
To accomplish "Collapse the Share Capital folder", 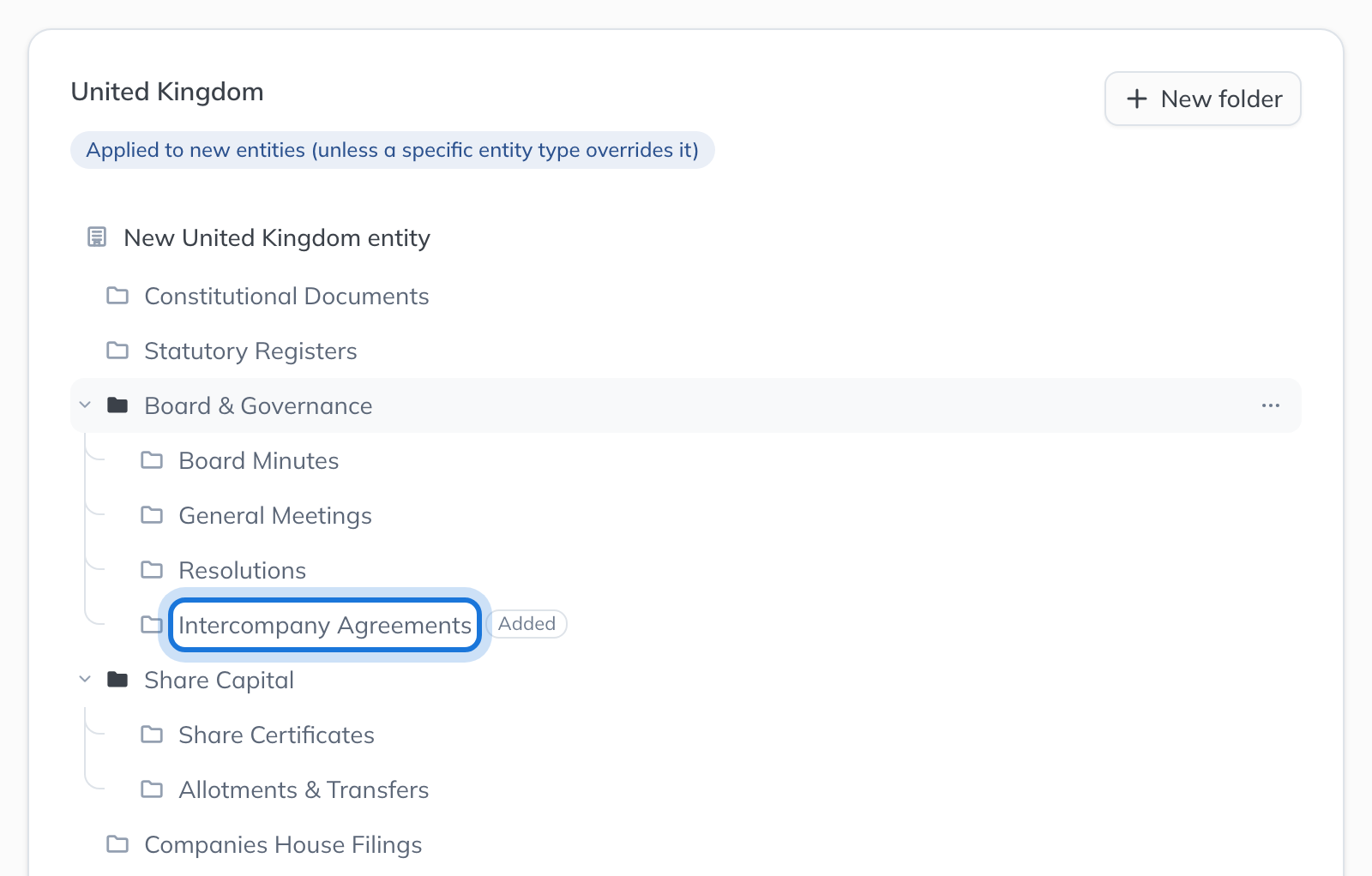I will (85, 679).
